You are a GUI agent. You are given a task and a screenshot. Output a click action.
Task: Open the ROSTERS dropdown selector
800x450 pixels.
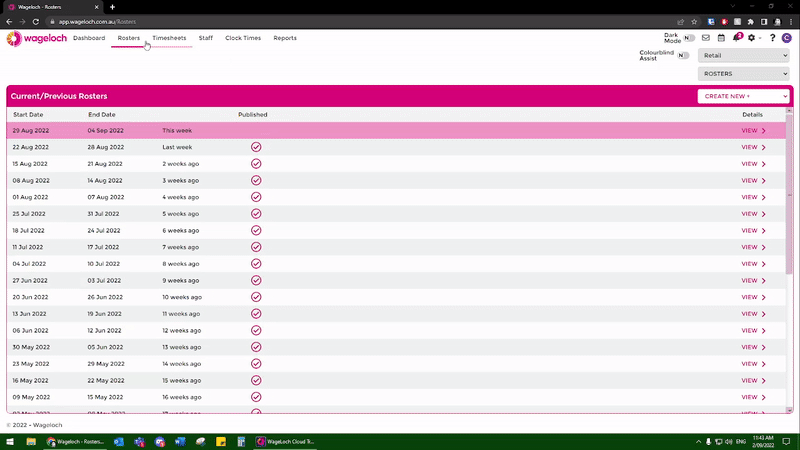coord(743,73)
